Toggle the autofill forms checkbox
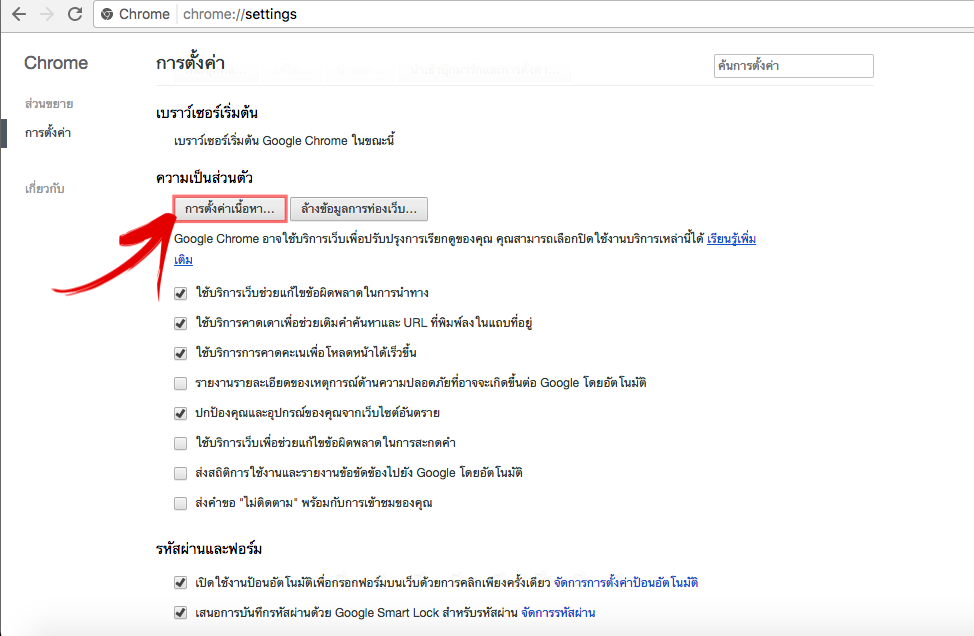Image resolution: width=974 pixels, height=636 pixels. tap(180, 583)
